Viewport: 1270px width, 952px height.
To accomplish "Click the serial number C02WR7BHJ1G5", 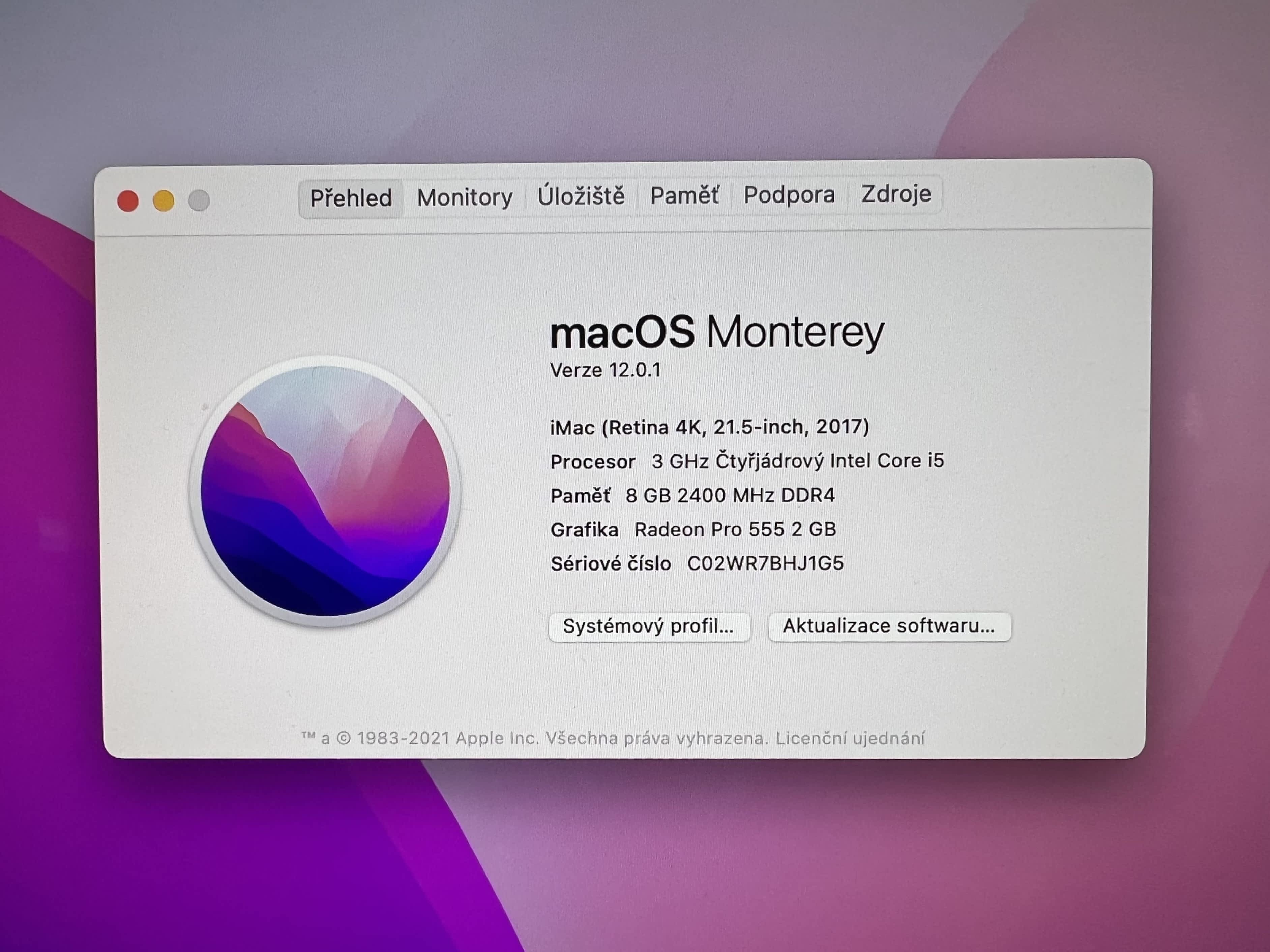I will [x=765, y=563].
